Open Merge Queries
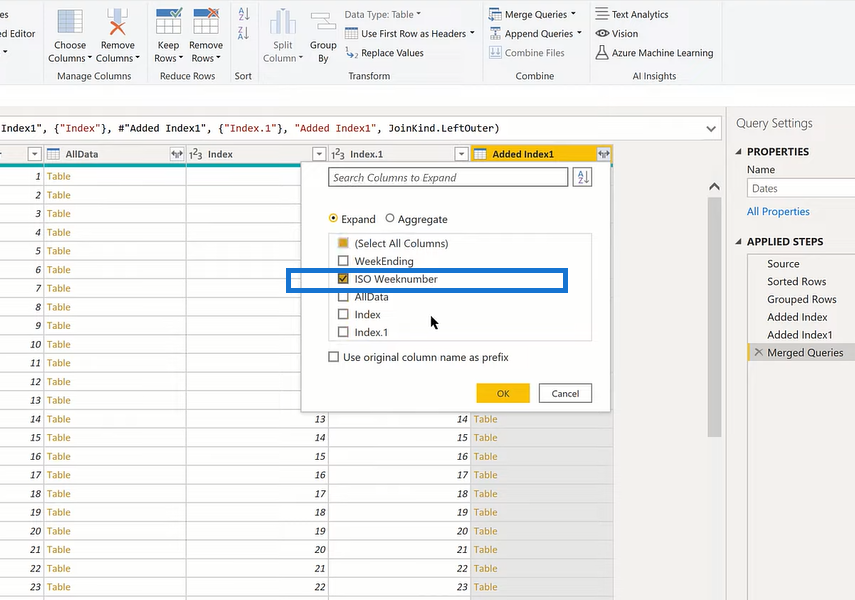Screen dimensions: 855x600 [x=532, y=14]
